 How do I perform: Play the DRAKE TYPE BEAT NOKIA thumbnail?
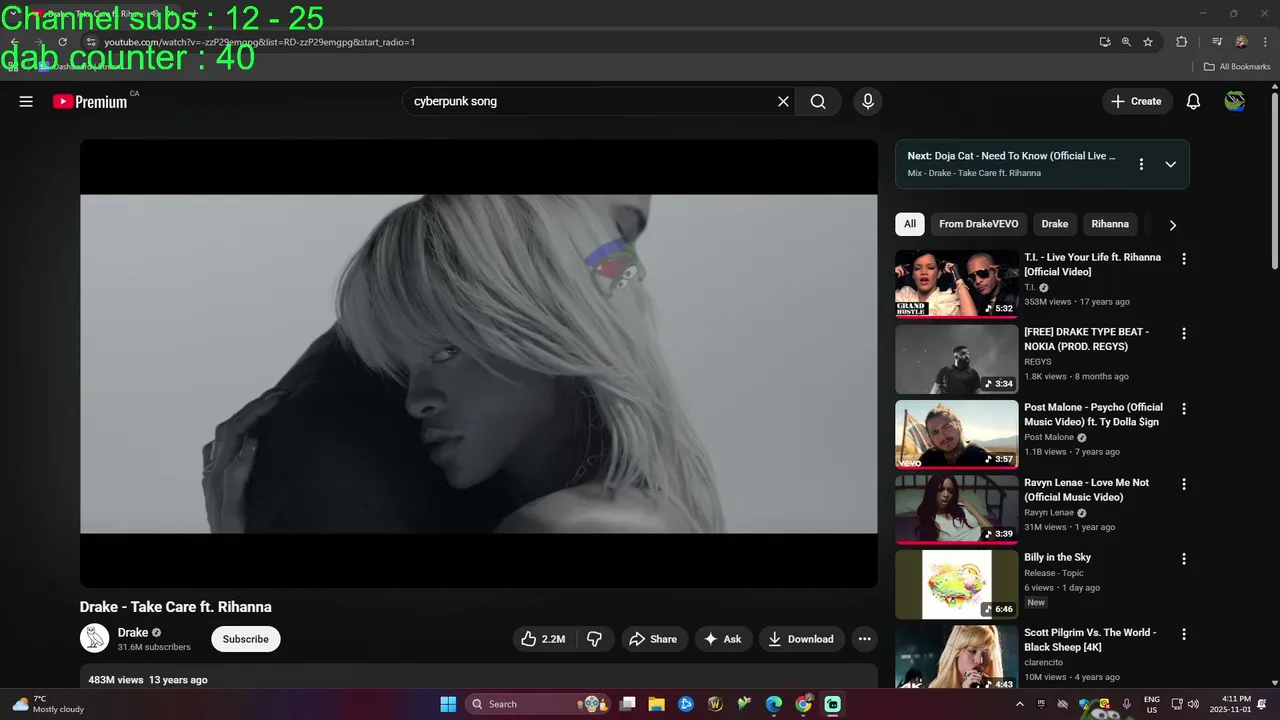pyautogui.click(x=956, y=358)
